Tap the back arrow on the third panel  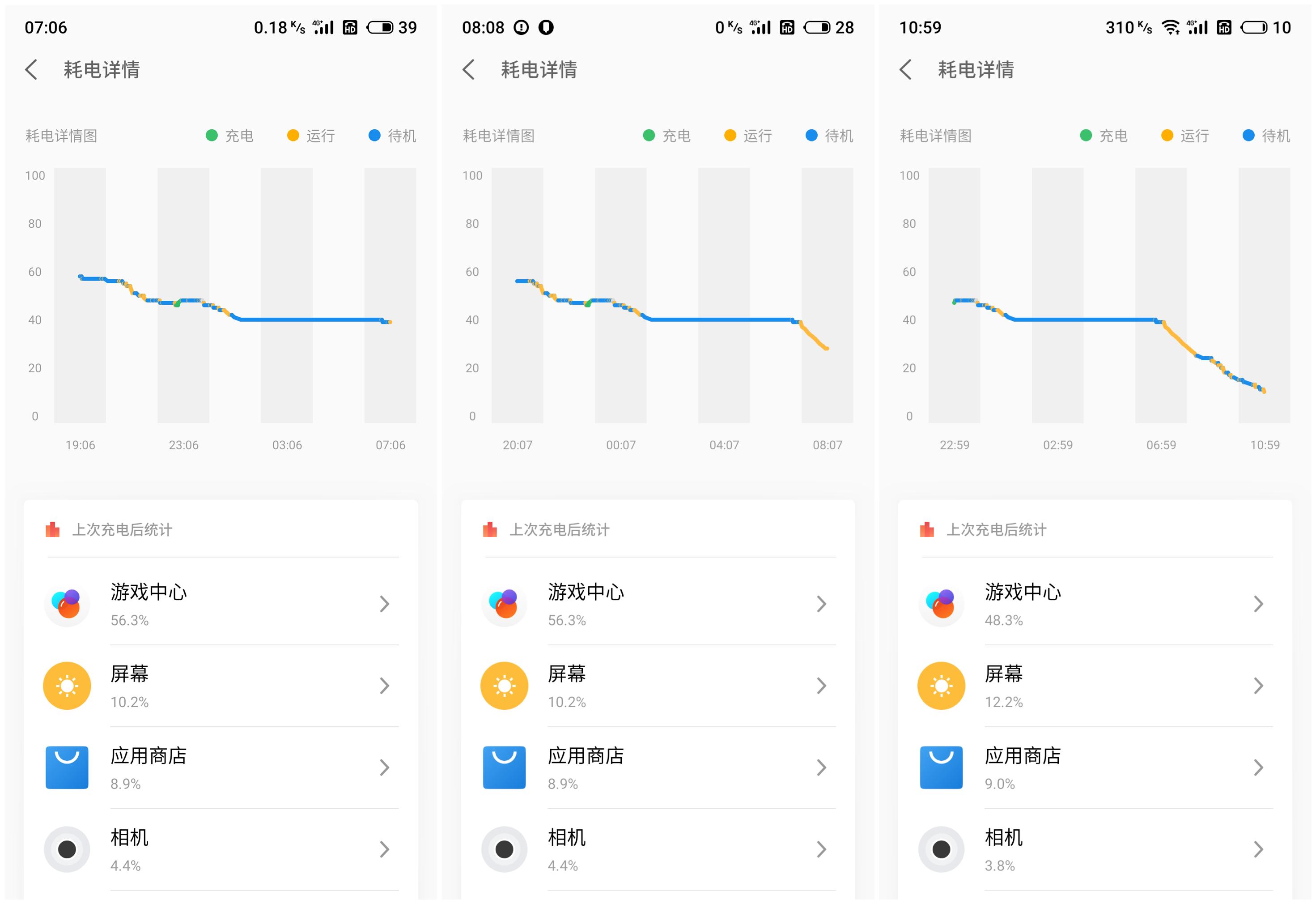(905, 70)
